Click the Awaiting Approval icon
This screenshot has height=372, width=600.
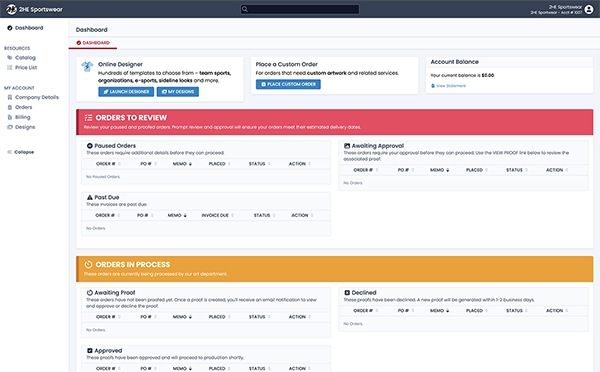click(x=347, y=146)
